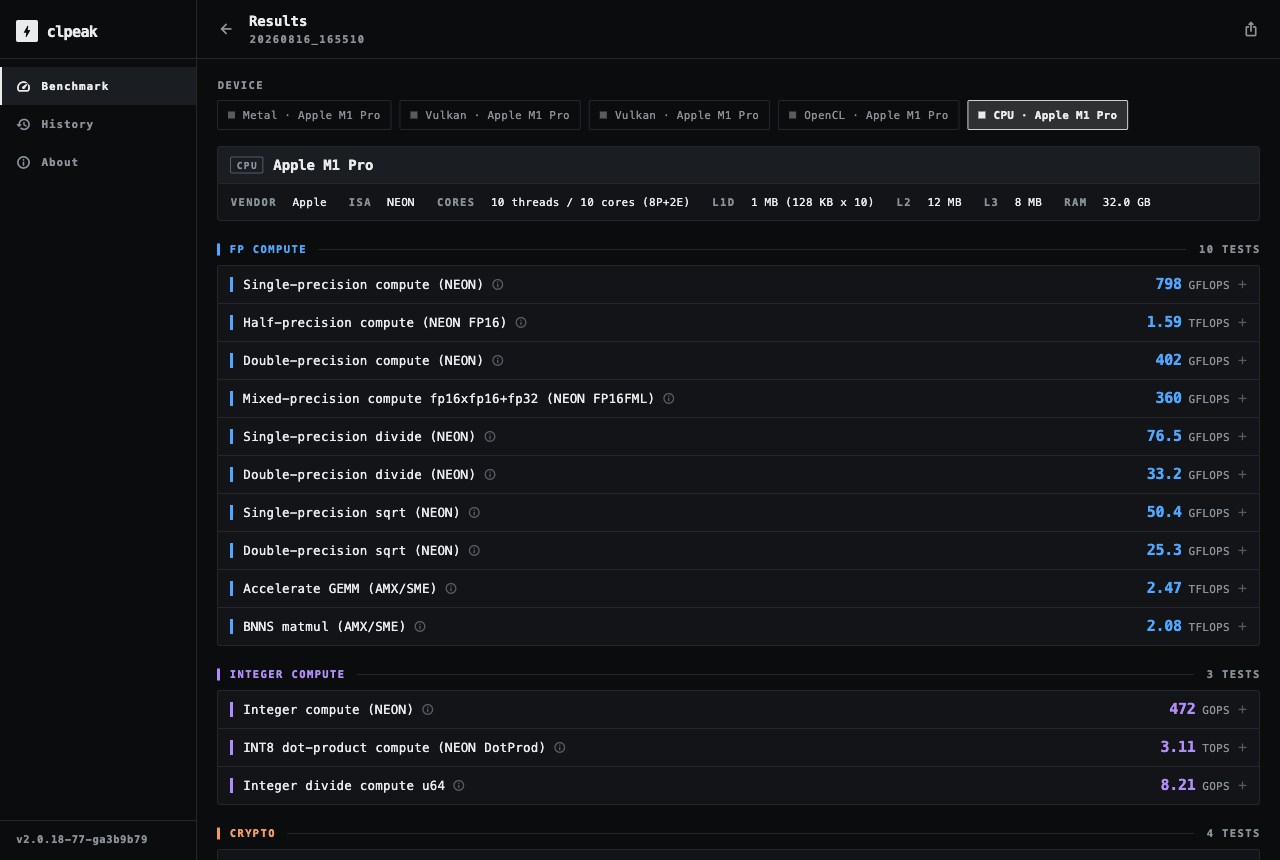Show info for Integer divide compute u64

pyautogui.click(x=459, y=786)
